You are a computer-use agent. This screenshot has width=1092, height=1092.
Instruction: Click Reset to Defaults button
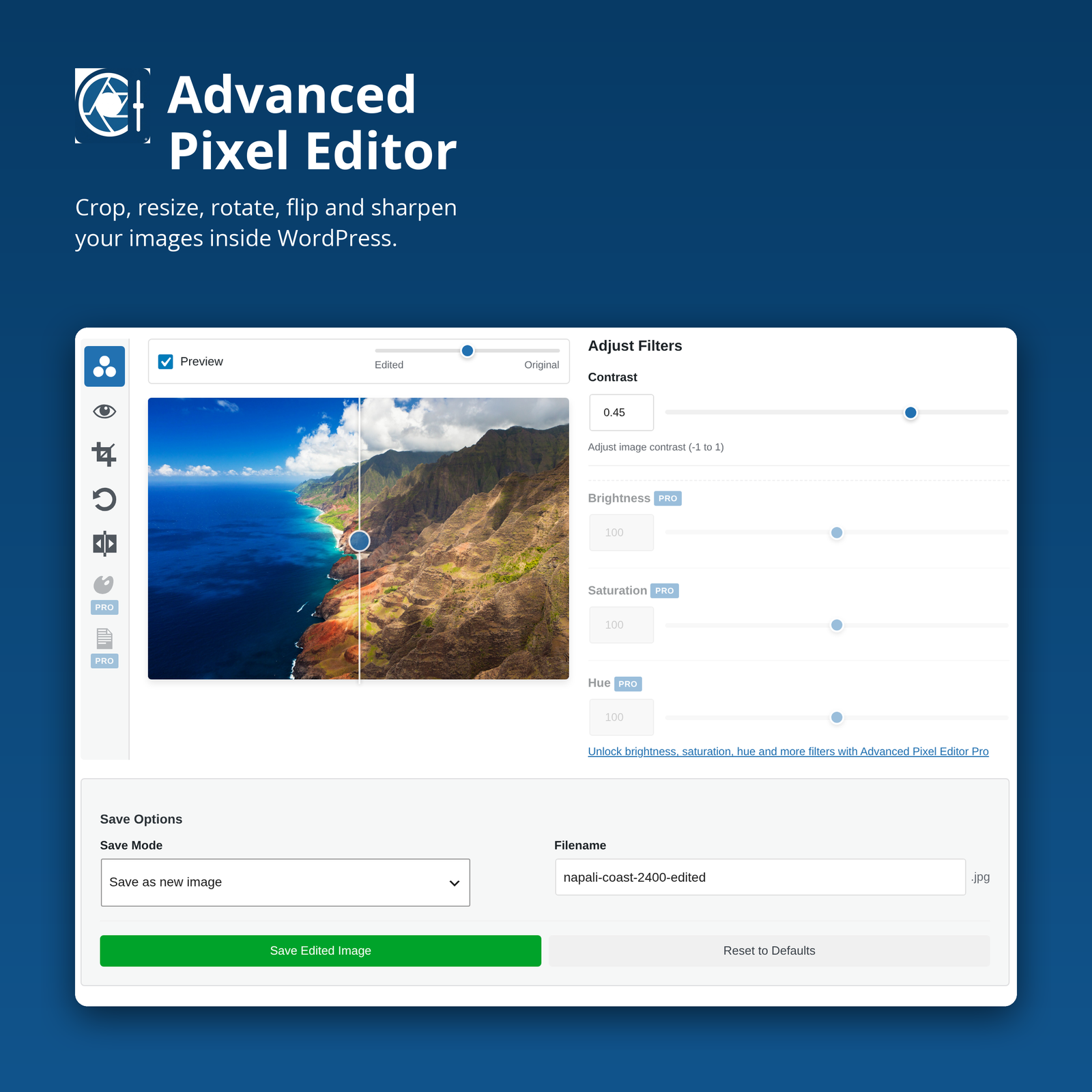tap(769, 951)
